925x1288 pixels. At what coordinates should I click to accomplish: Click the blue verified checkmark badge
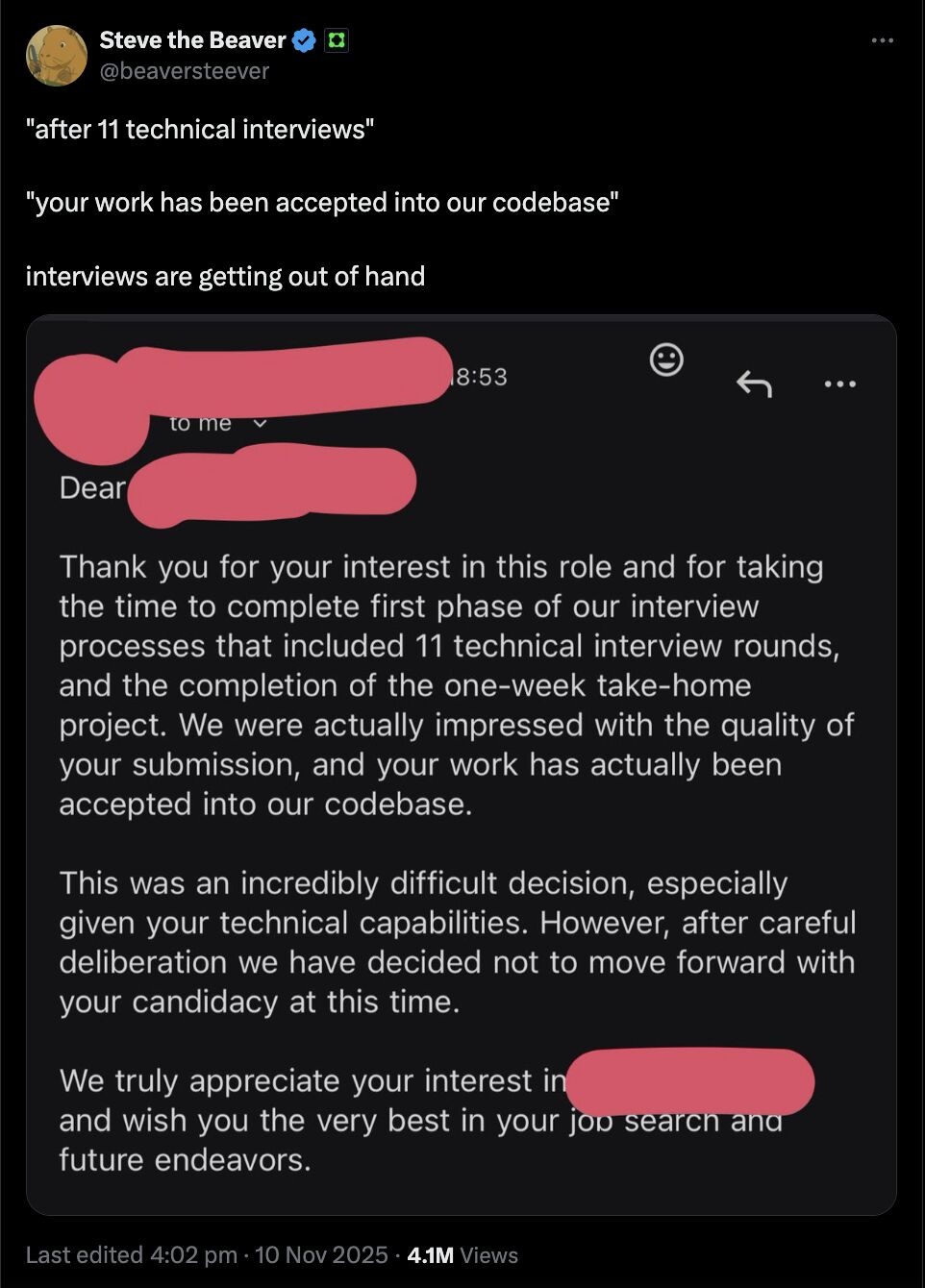point(304,40)
